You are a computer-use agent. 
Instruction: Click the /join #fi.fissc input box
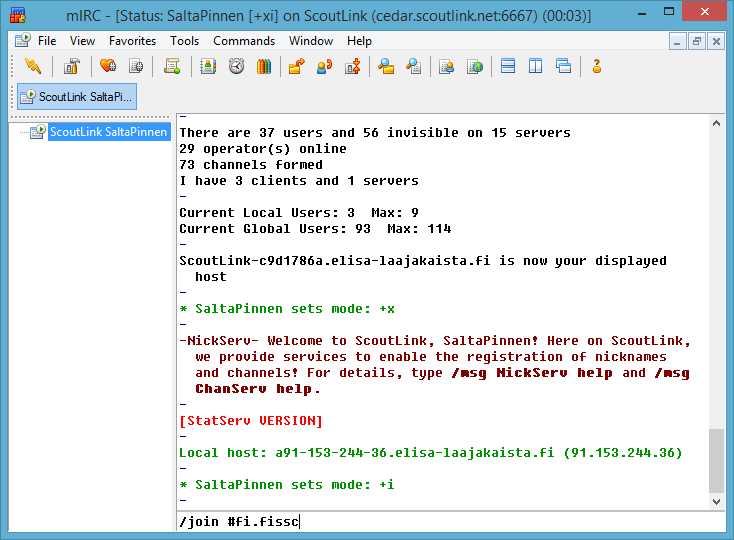[x=451, y=521]
